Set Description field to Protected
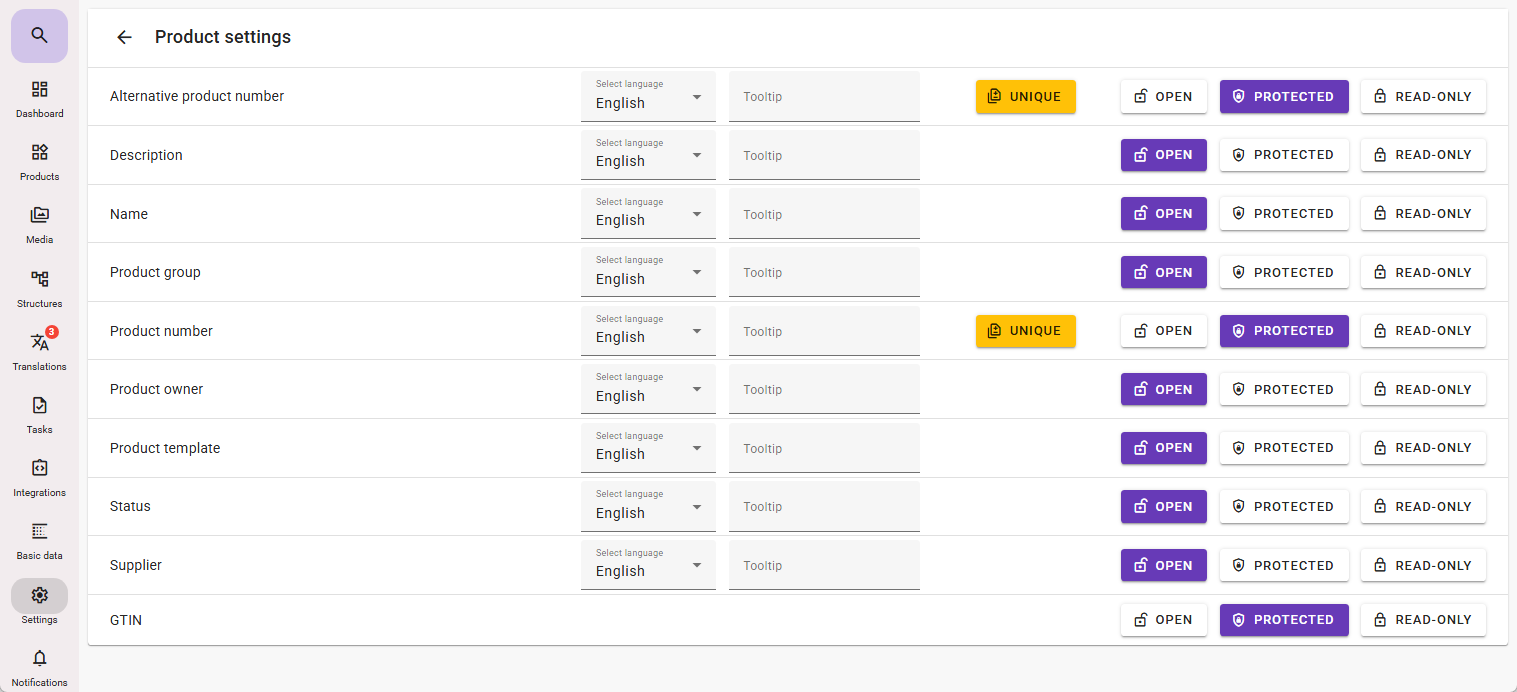Viewport: 1517px width, 692px height. [x=1283, y=155]
